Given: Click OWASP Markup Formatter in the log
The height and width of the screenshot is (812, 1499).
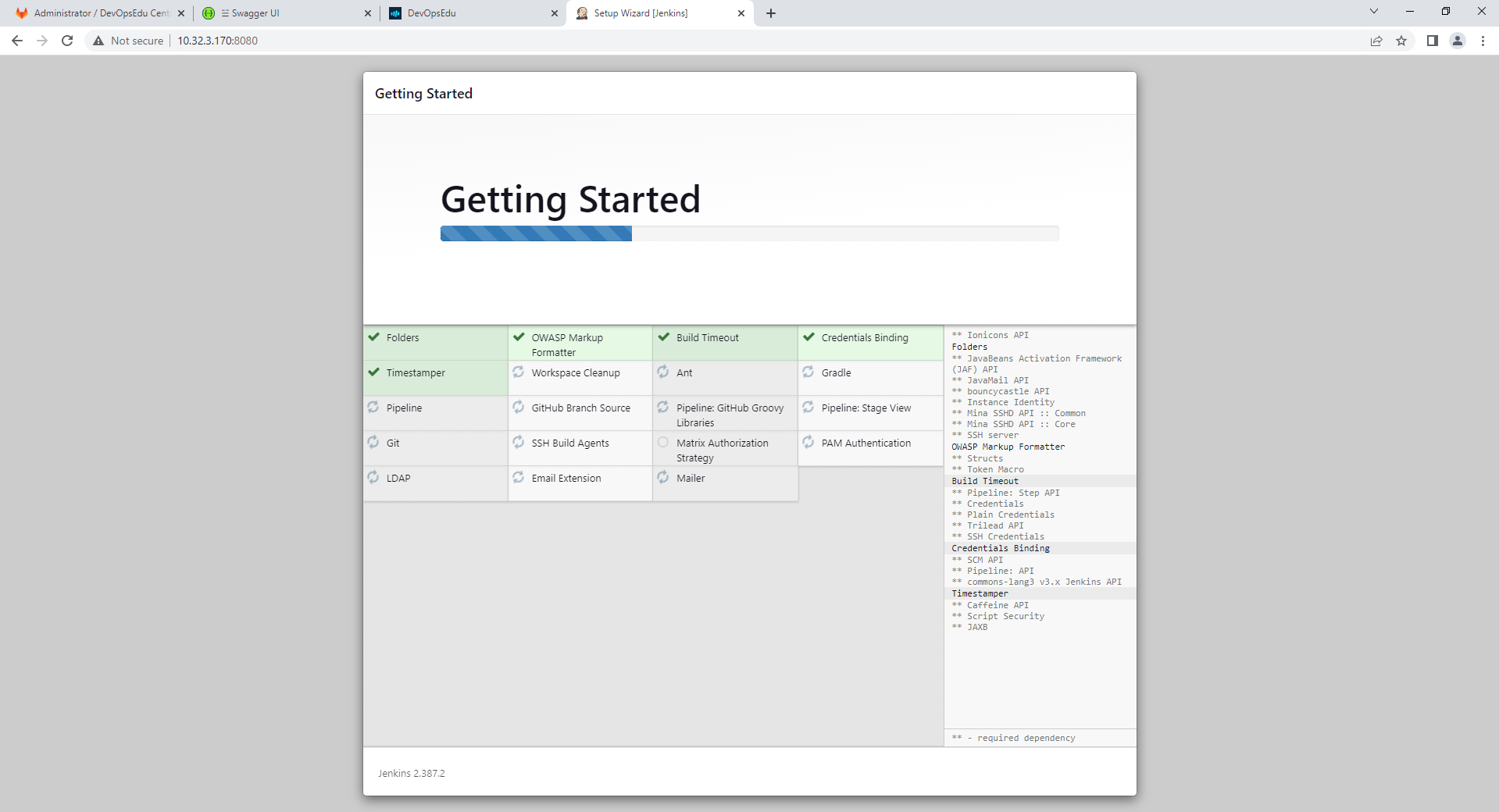Looking at the screenshot, I should tap(1008, 447).
